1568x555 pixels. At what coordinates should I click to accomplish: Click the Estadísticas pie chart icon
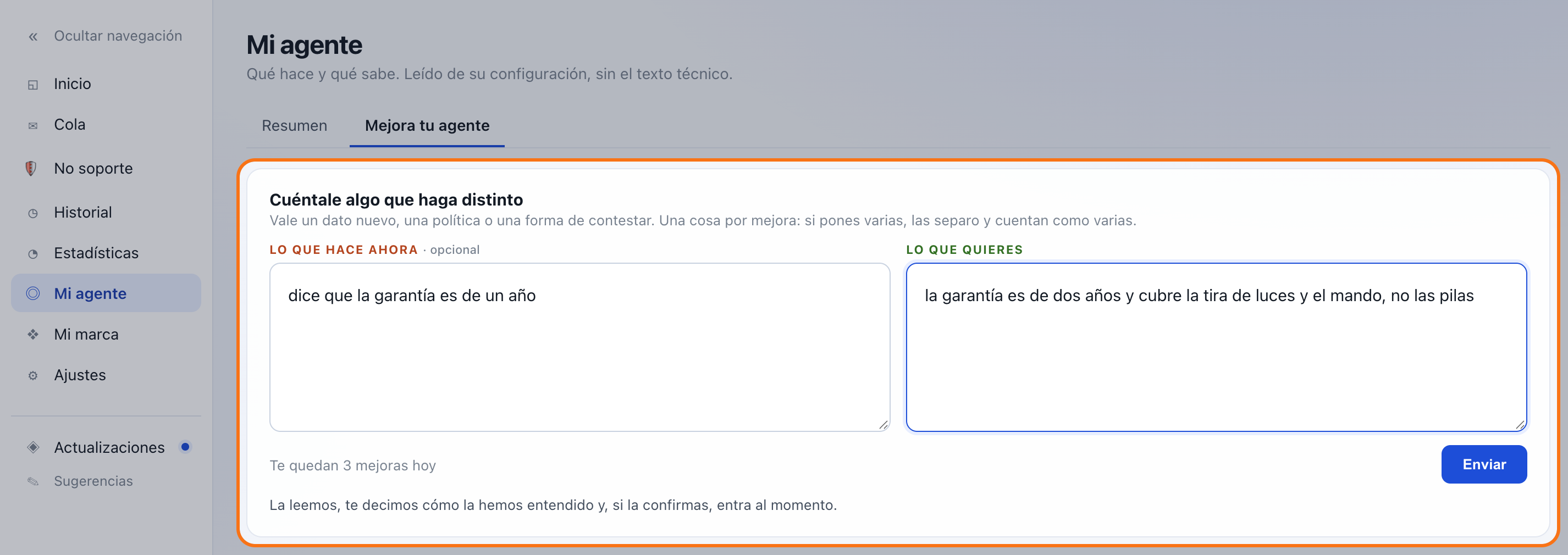coord(33,254)
